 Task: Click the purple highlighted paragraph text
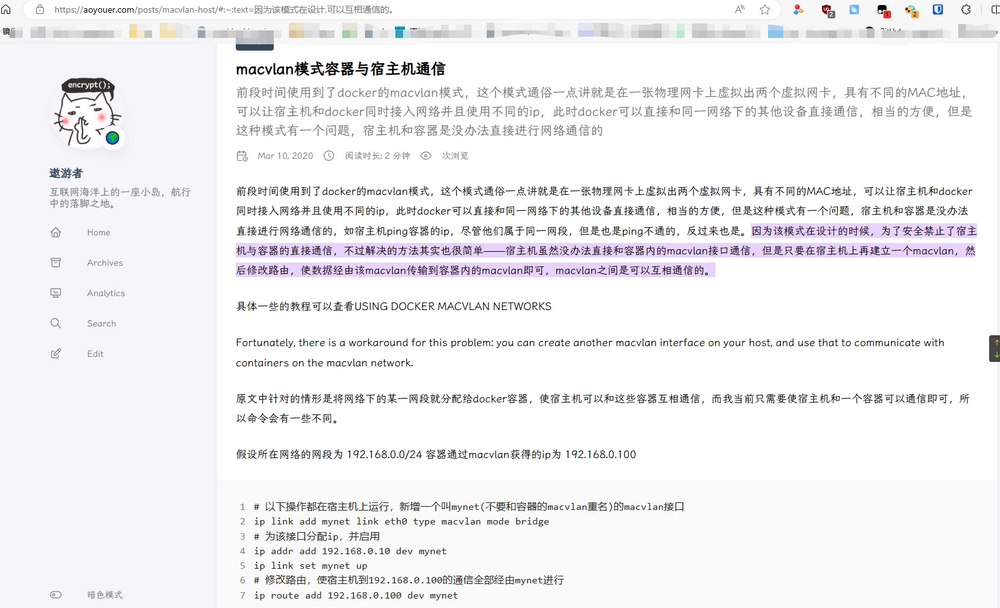click(x=606, y=251)
